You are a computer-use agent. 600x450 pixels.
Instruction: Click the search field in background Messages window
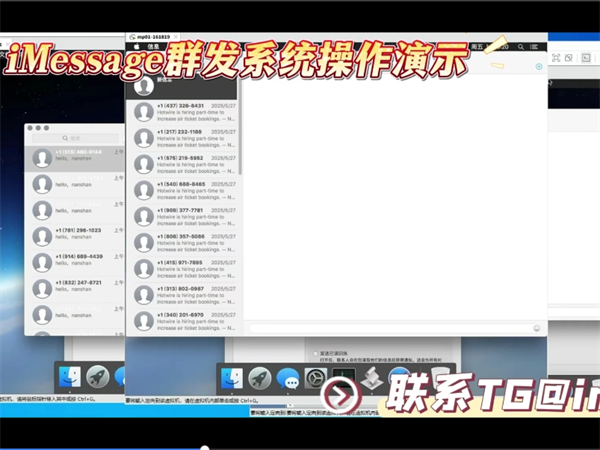(76, 138)
